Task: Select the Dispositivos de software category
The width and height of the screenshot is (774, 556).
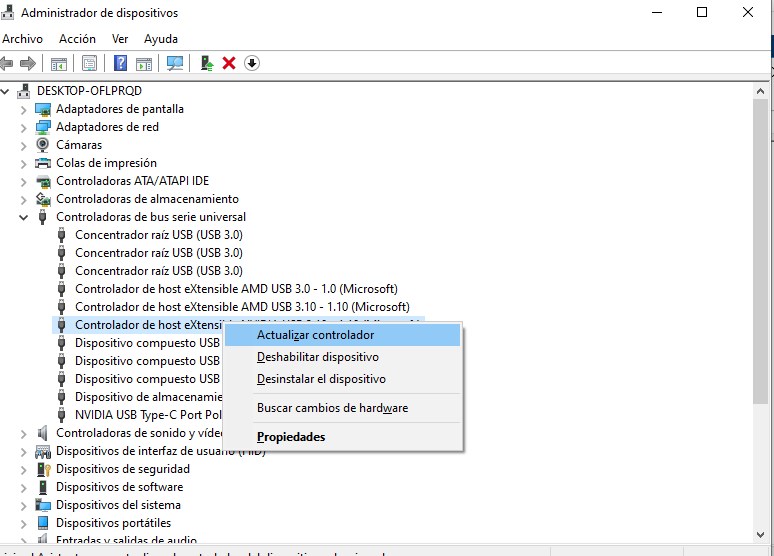Action: pyautogui.click(x=119, y=487)
